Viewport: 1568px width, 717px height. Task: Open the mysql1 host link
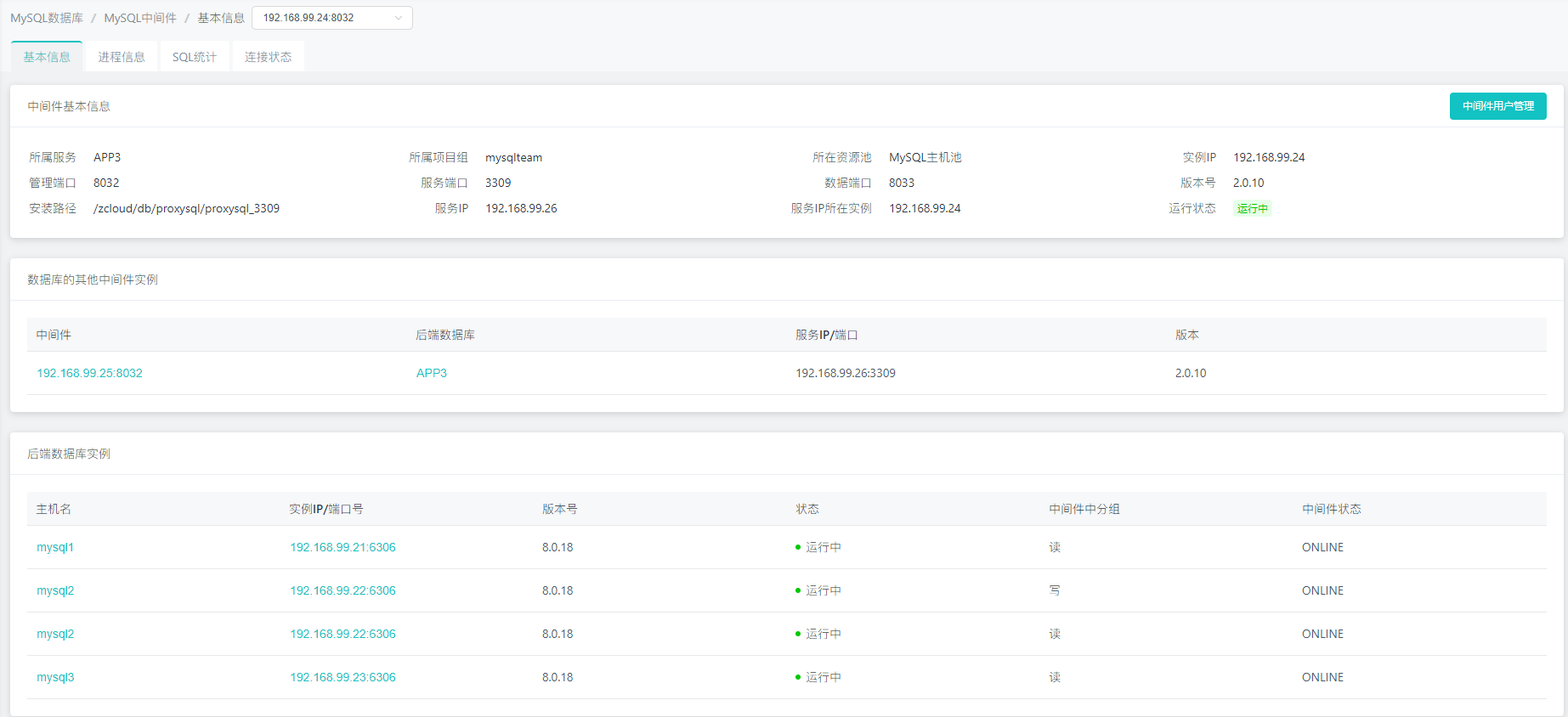[x=55, y=547]
